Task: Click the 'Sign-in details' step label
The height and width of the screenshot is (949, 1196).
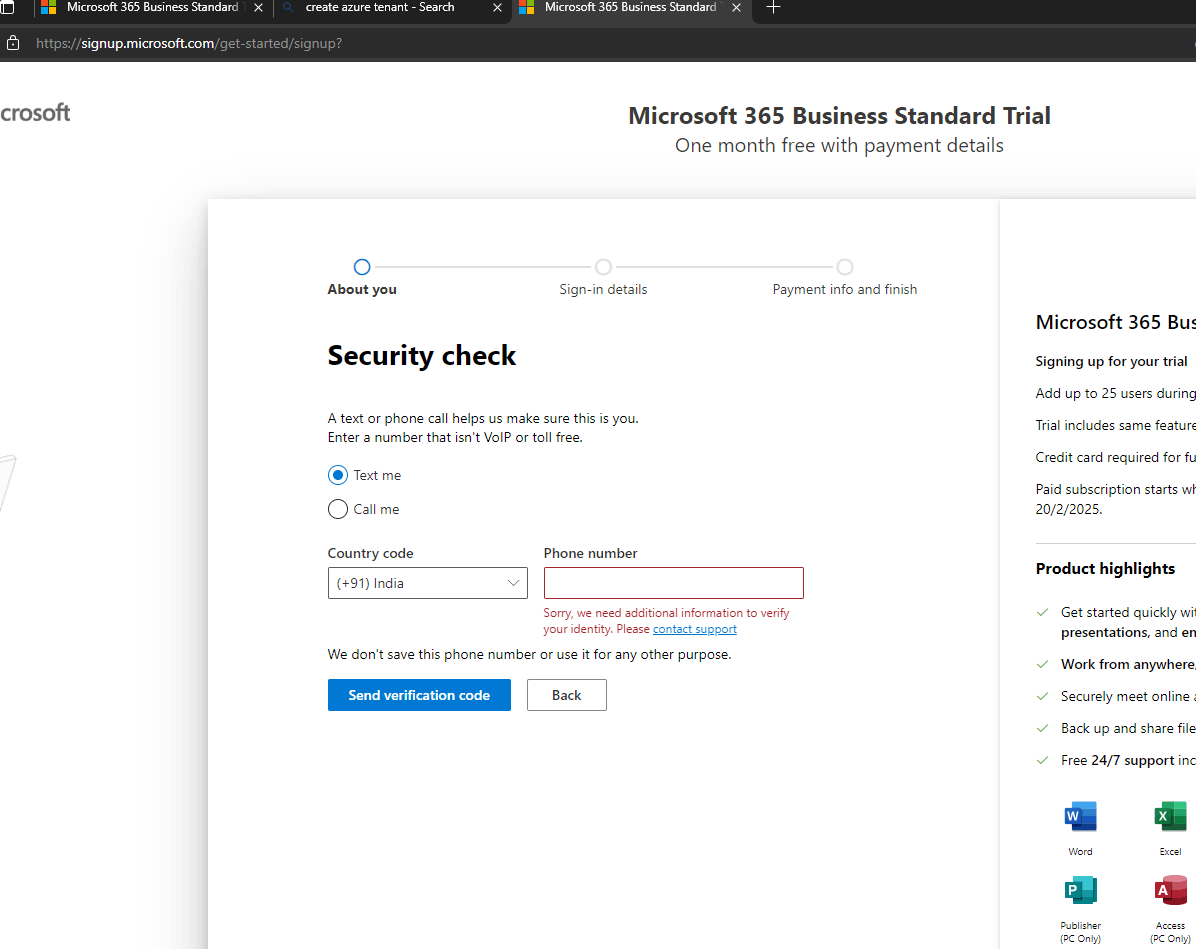Action: [603, 290]
